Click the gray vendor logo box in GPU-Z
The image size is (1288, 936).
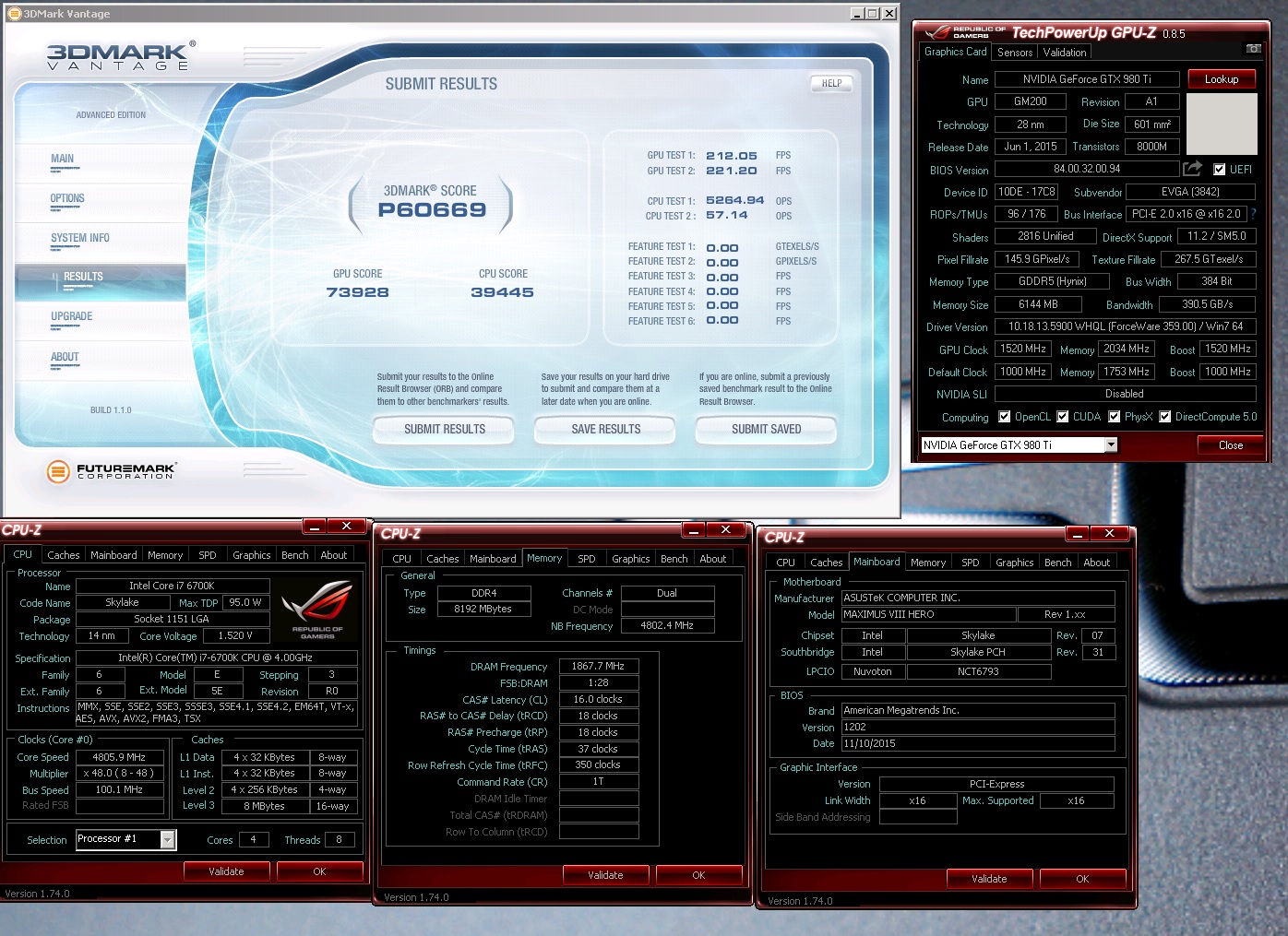coord(1222,124)
